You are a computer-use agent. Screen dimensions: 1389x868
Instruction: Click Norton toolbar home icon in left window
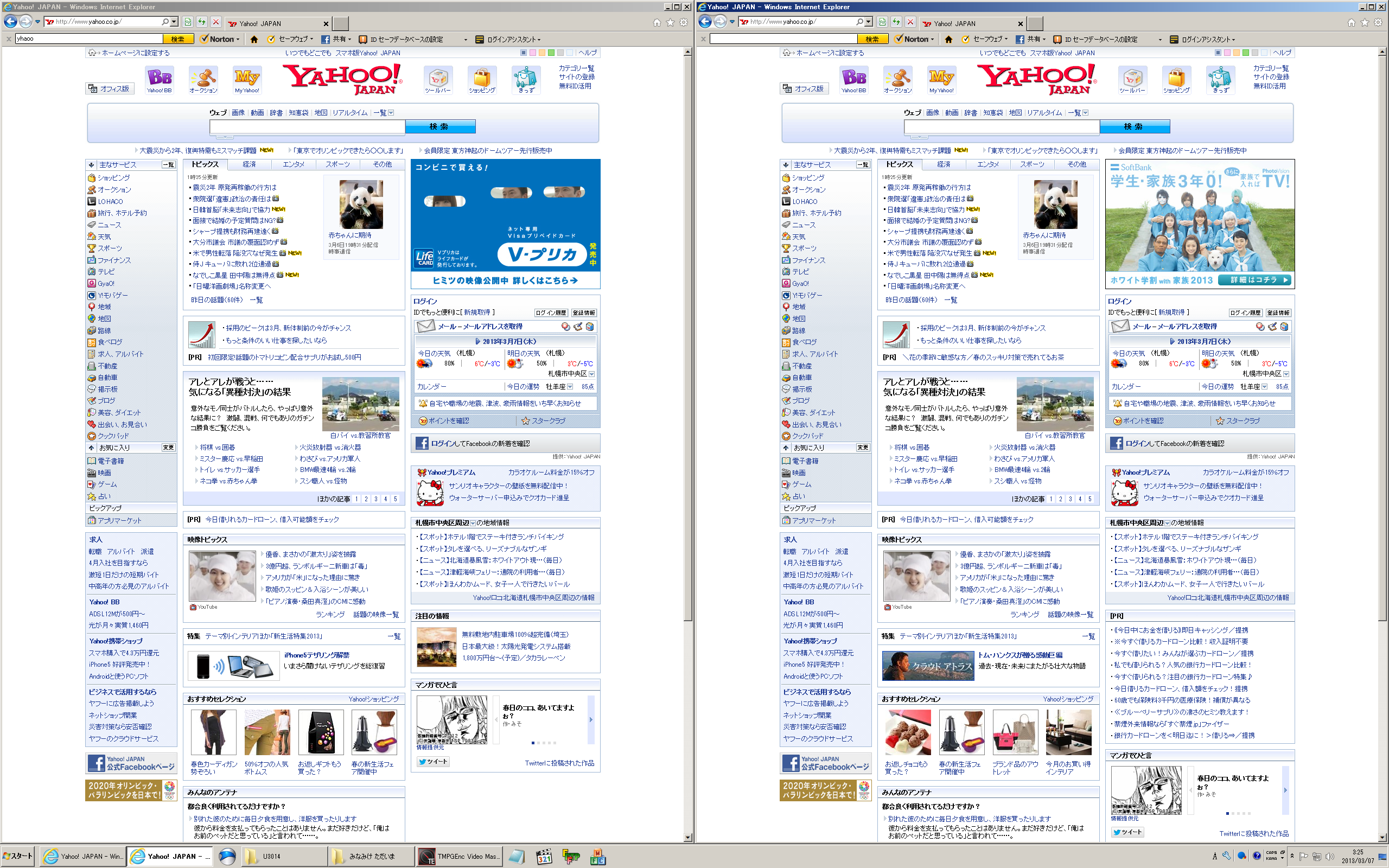click(254, 39)
